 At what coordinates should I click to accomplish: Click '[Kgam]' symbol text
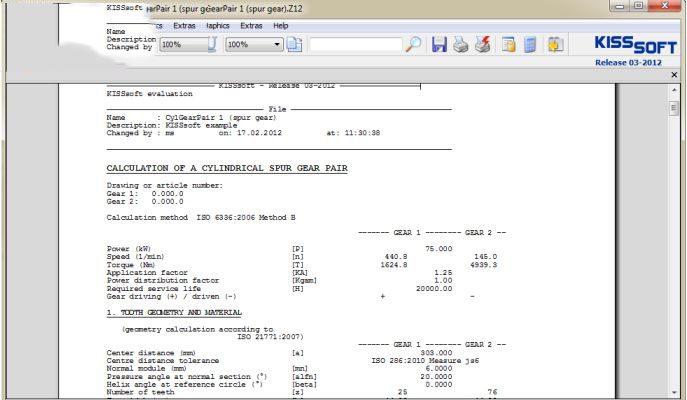tap(304, 281)
